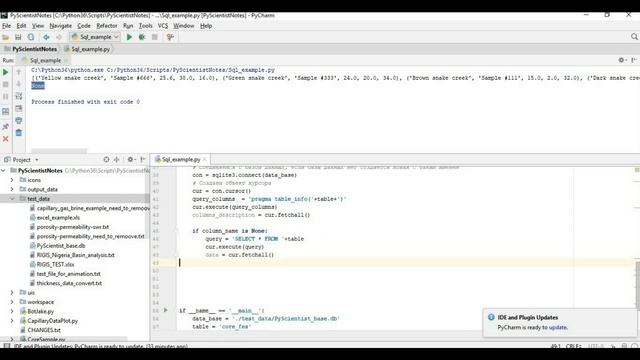
Task: Navigate forward with grey arrow icon
Action: coord(59,37)
